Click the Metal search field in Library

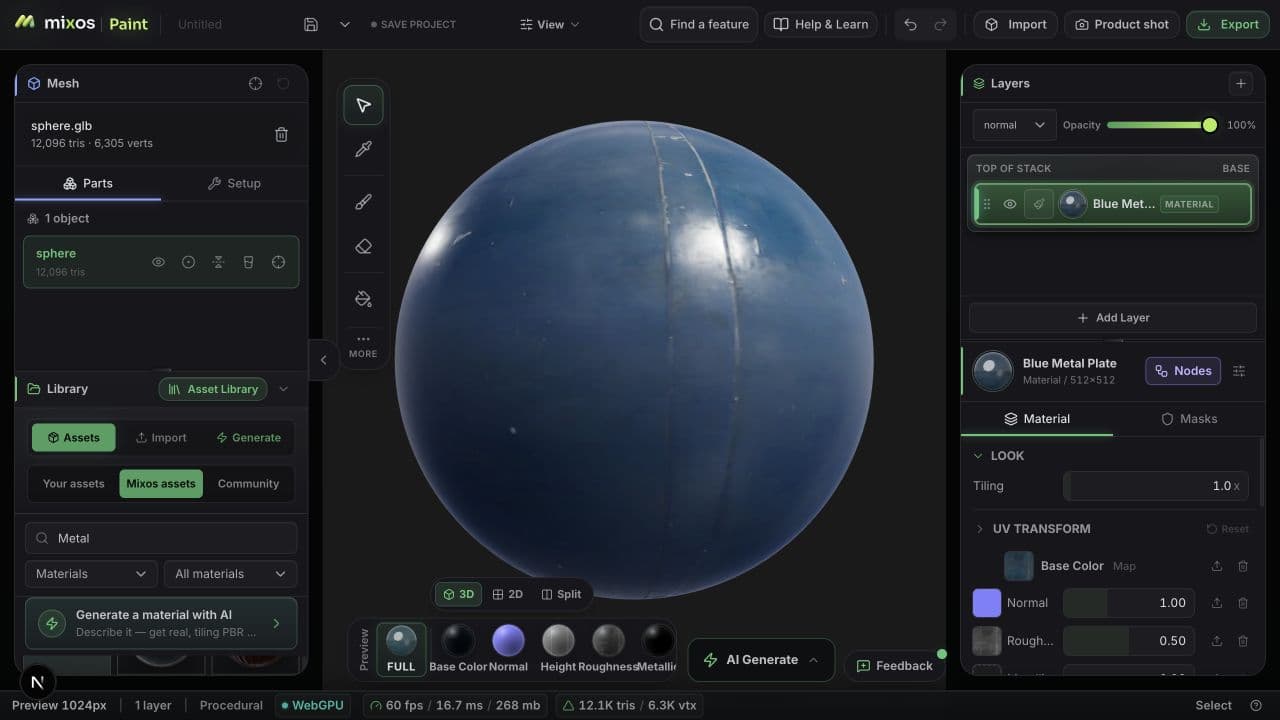(x=161, y=538)
